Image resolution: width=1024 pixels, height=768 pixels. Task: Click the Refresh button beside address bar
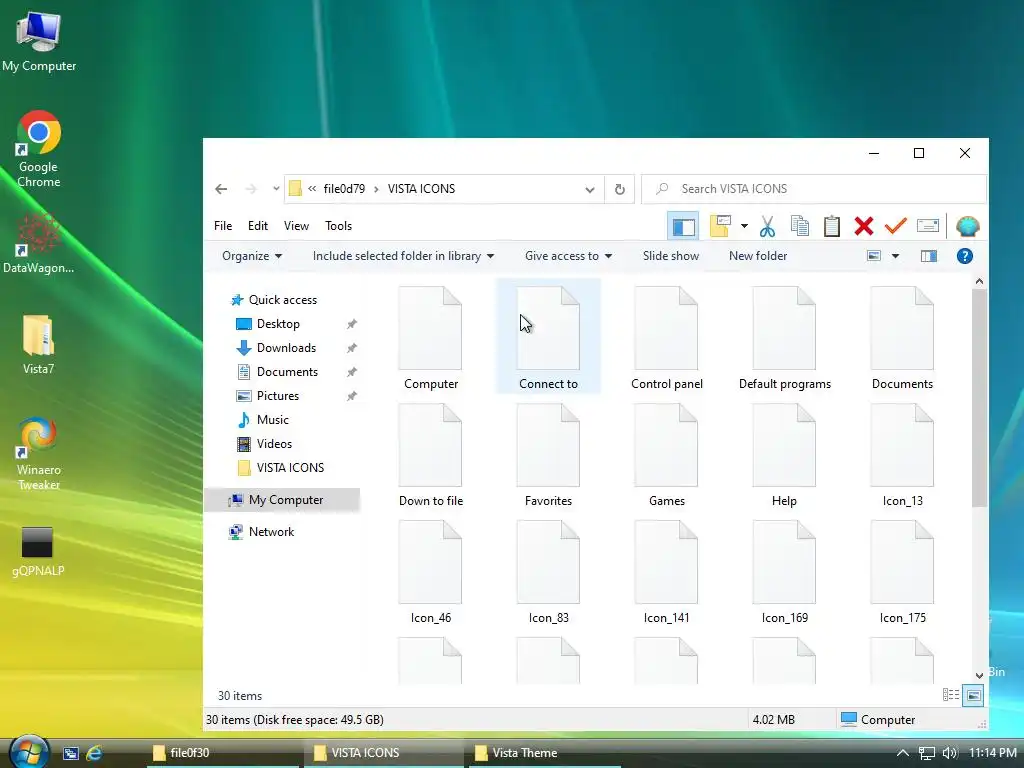620,189
